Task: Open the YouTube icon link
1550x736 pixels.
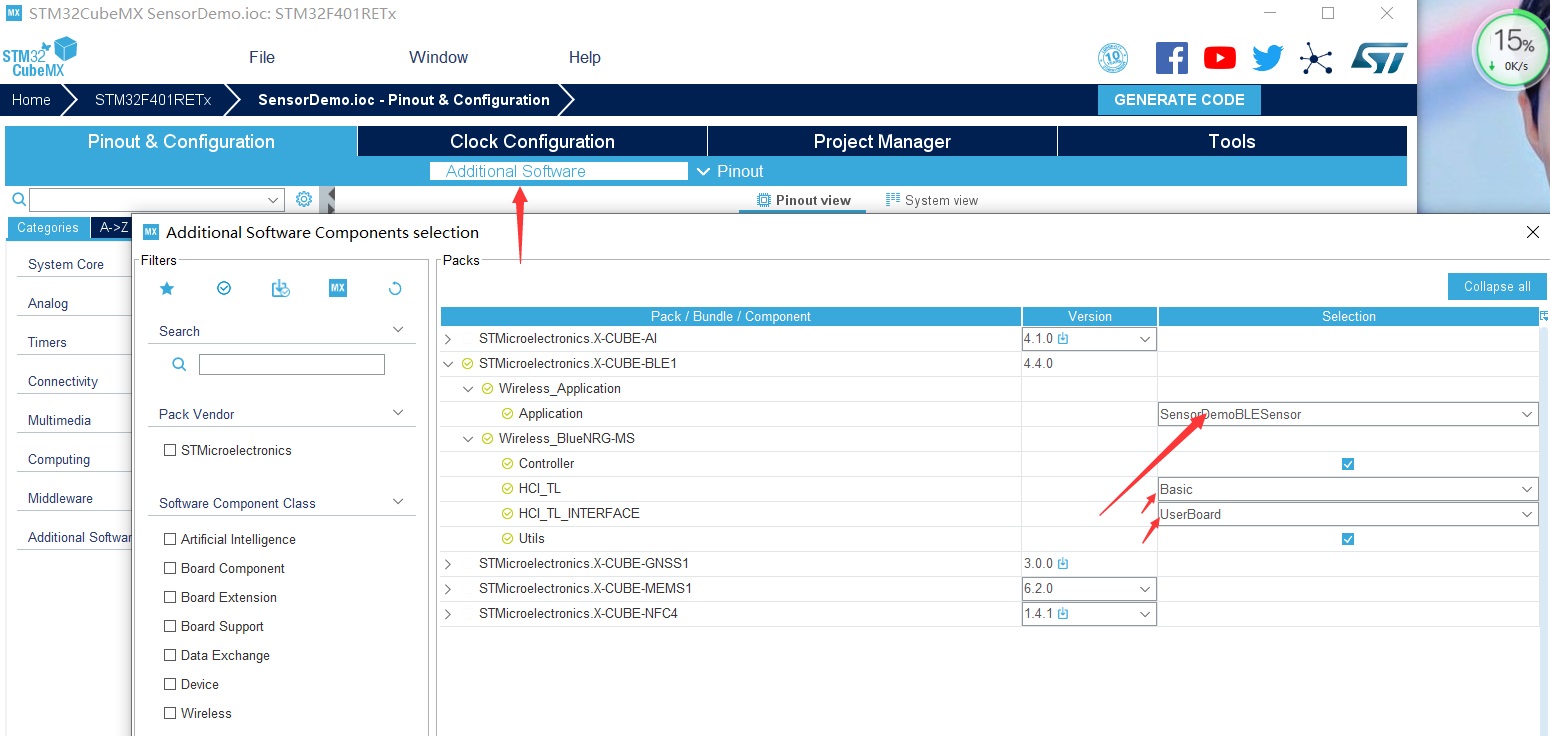Action: (1220, 58)
